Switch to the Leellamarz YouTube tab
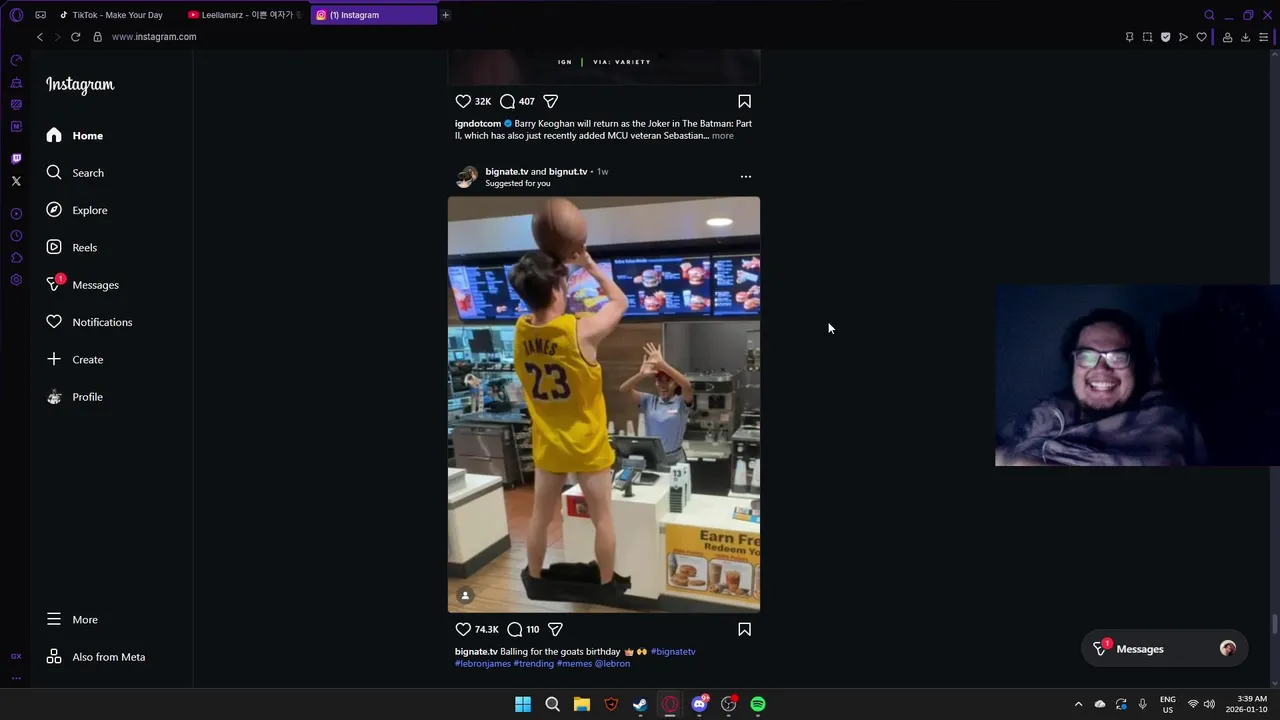1280x720 pixels. pos(245,15)
